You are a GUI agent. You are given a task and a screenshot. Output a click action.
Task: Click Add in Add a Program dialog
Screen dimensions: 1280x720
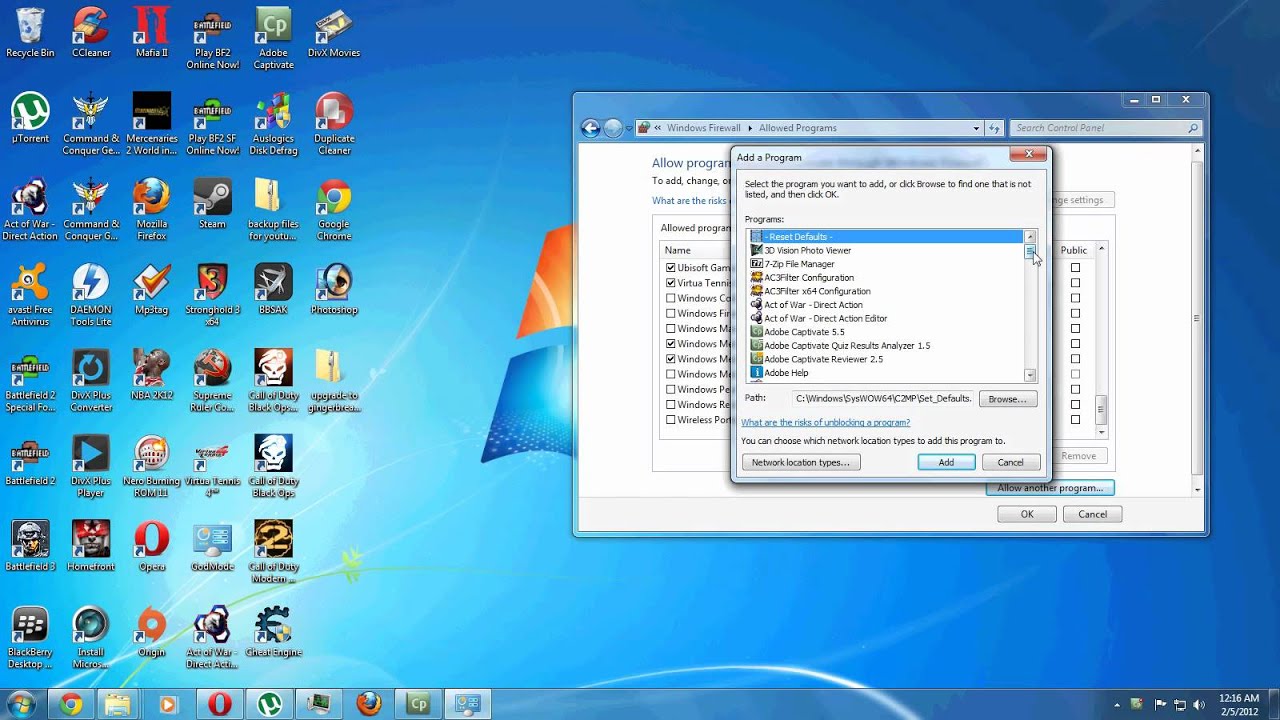pyautogui.click(x=946, y=462)
